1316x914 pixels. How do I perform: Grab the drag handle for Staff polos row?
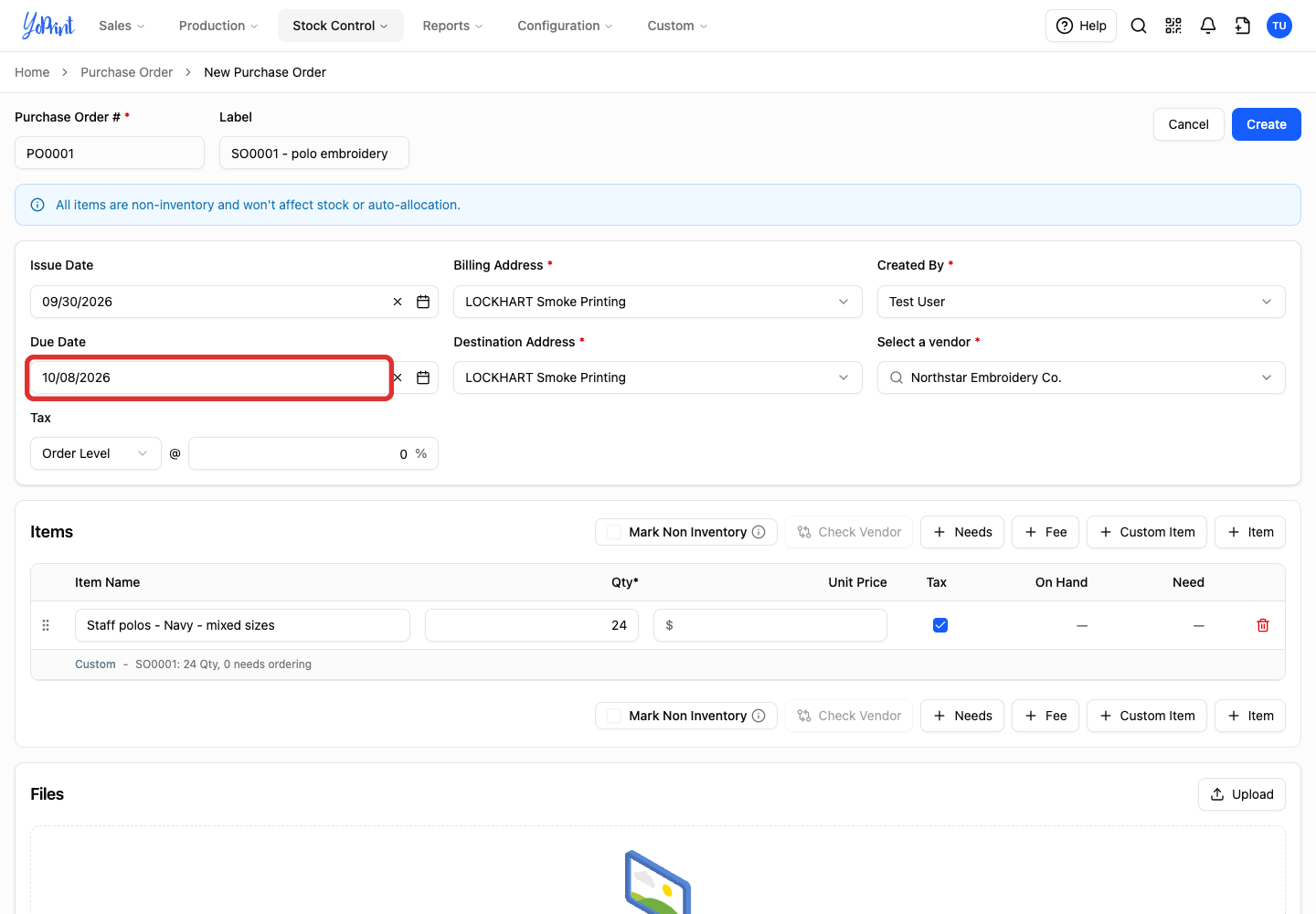coord(46,625)
